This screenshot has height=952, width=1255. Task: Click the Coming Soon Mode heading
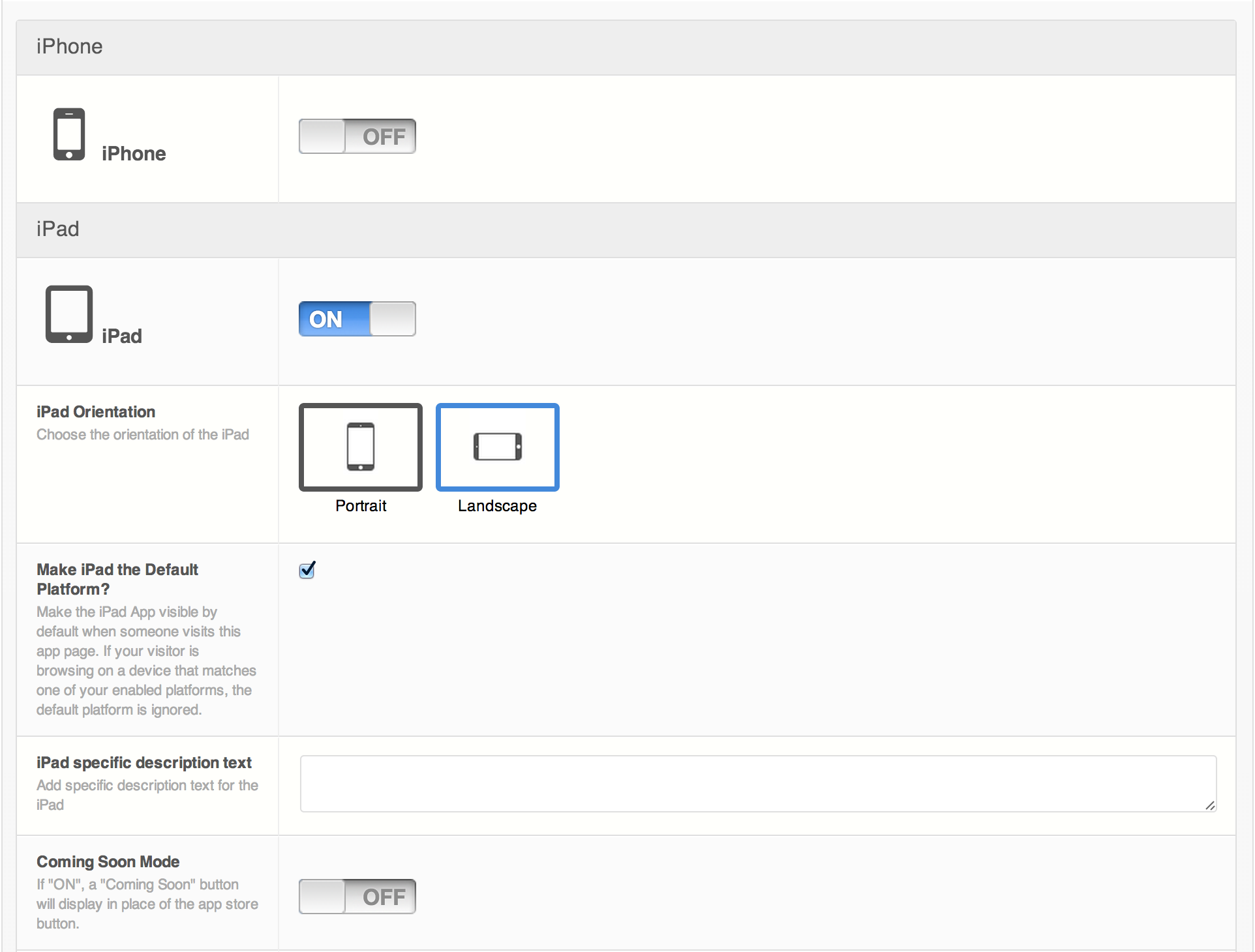108,862
